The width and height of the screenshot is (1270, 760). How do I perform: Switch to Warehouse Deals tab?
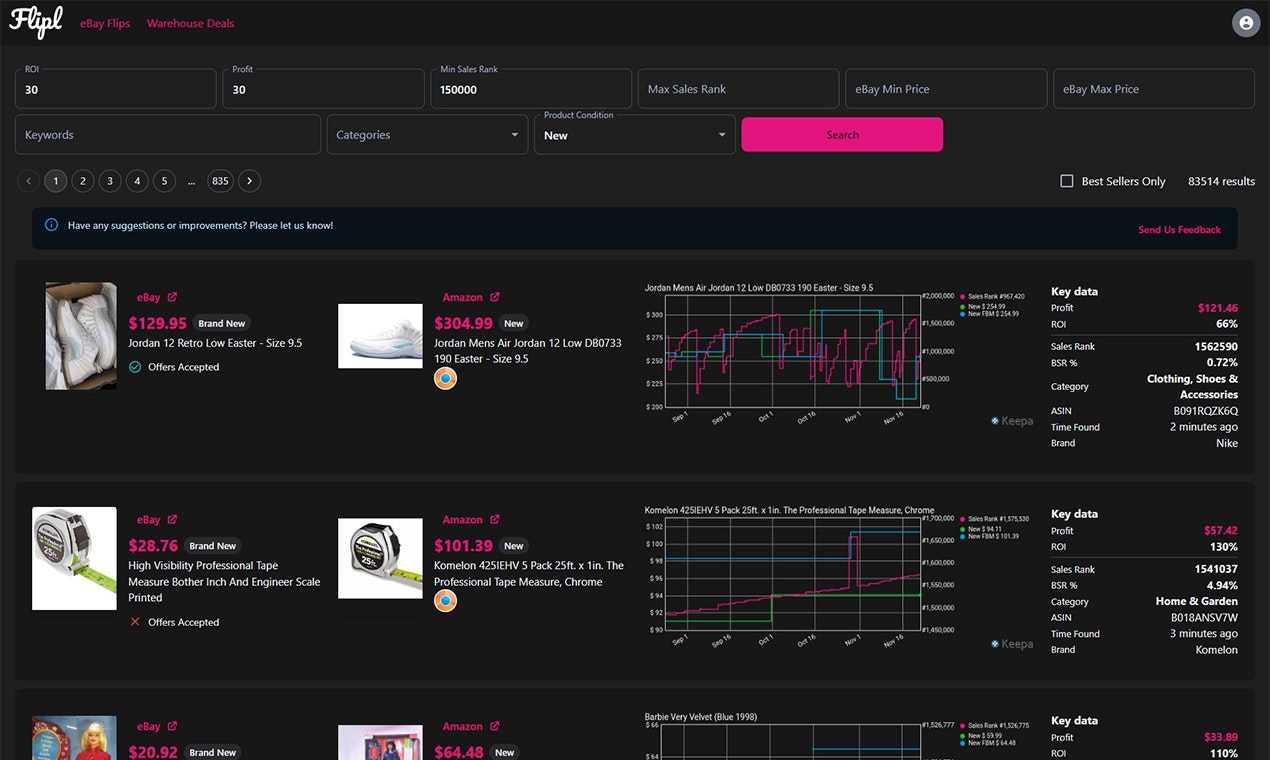point(190,23)
